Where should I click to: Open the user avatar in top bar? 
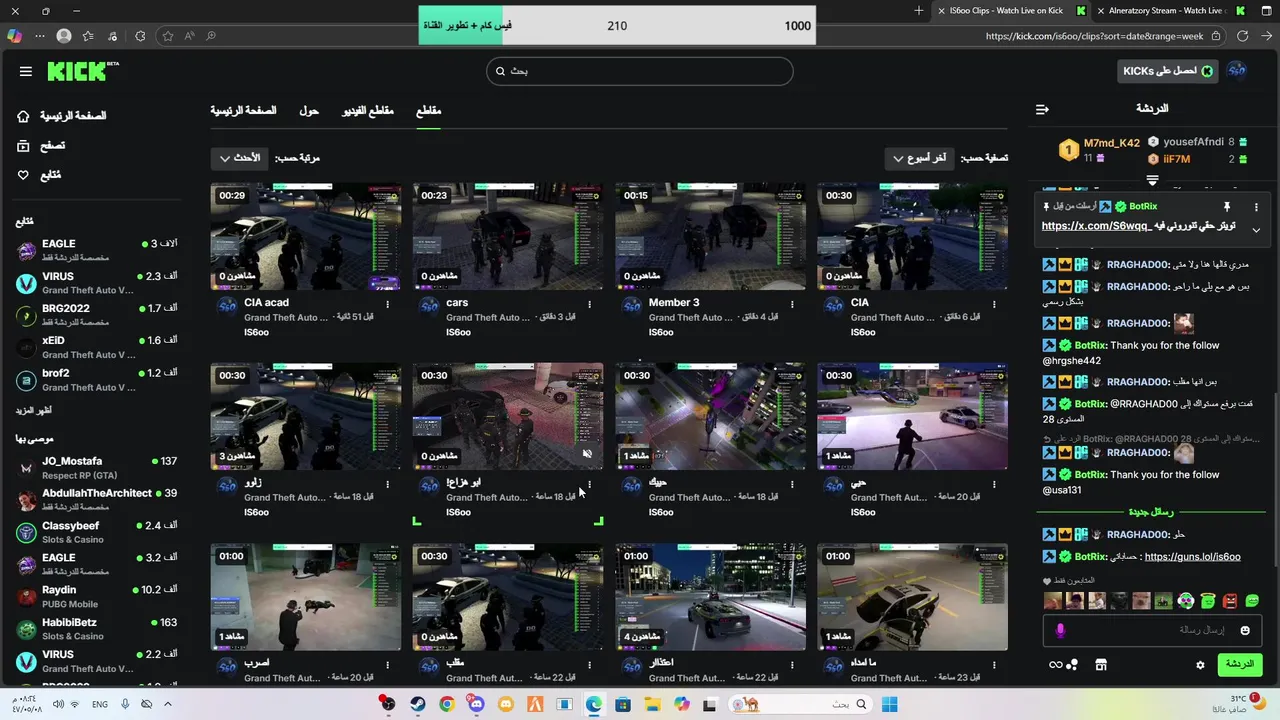(1237, 70)
